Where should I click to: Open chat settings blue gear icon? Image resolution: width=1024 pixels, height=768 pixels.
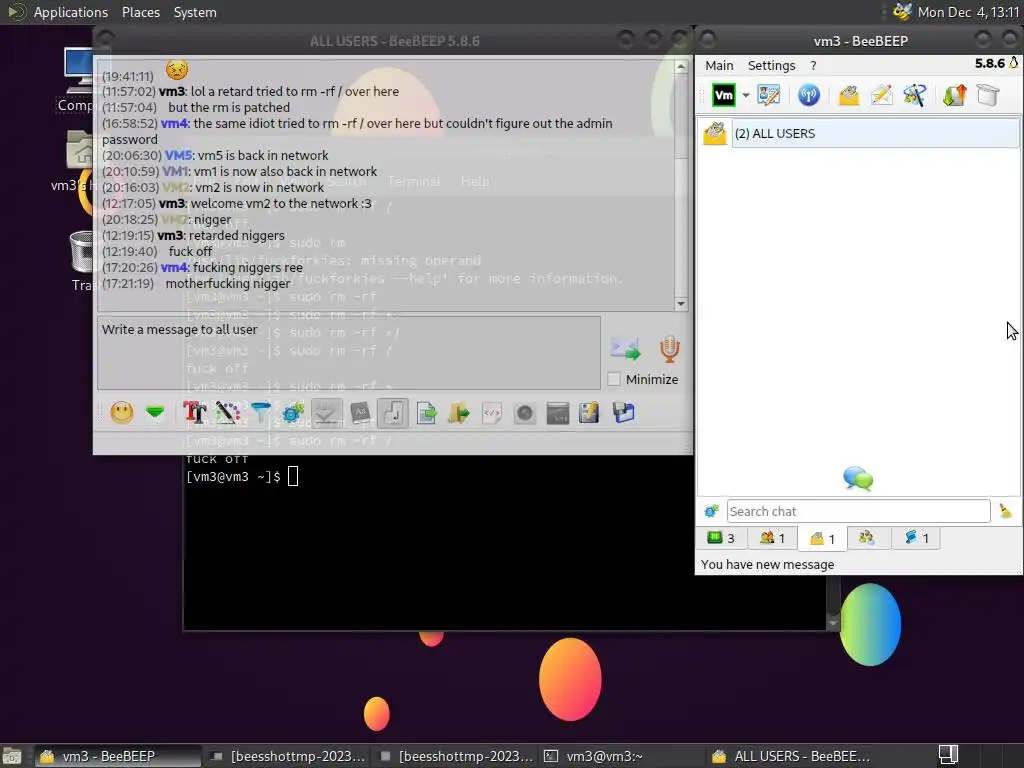pyautogui.click(x=293, y=413)
